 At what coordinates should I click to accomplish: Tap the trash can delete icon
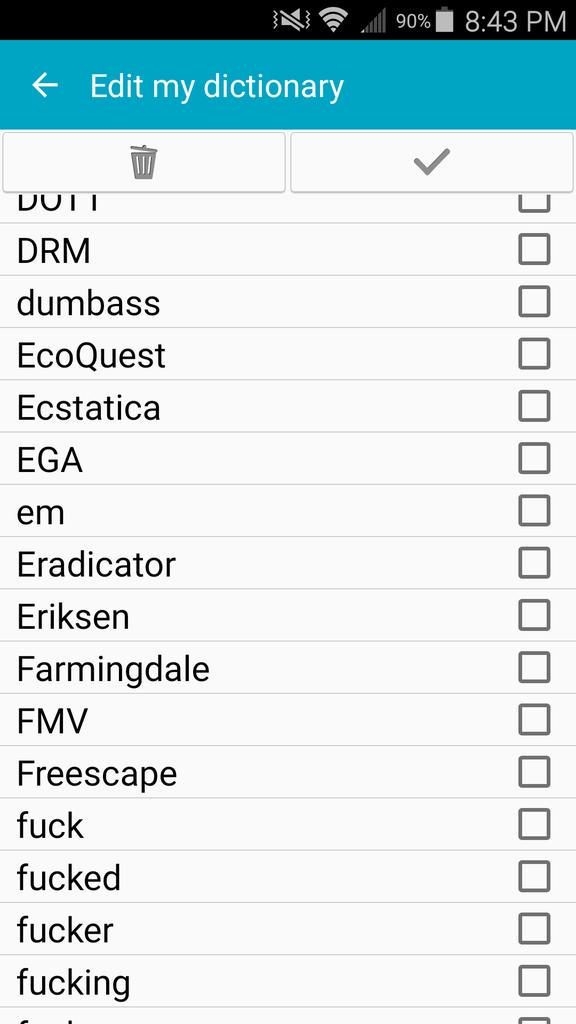tap(144, 162)
